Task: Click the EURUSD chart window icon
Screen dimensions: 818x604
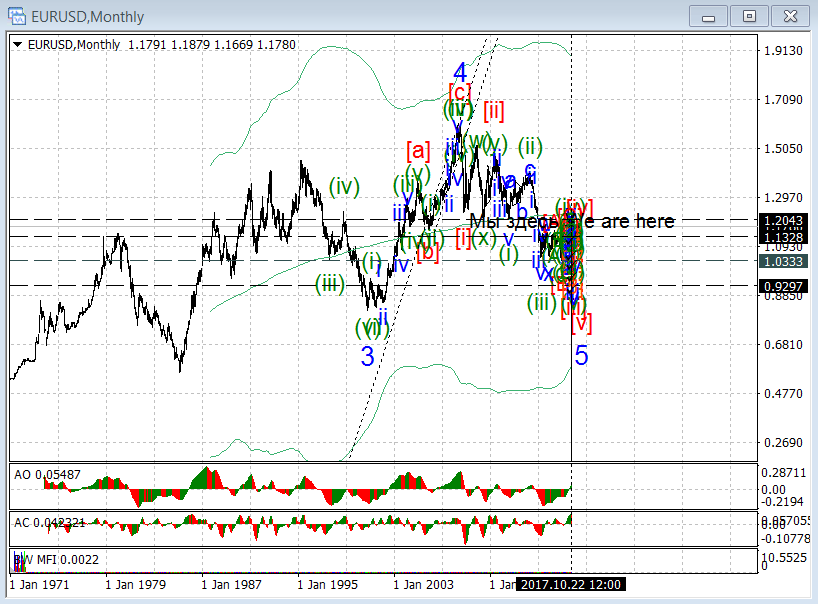Action: pos(17,16)
